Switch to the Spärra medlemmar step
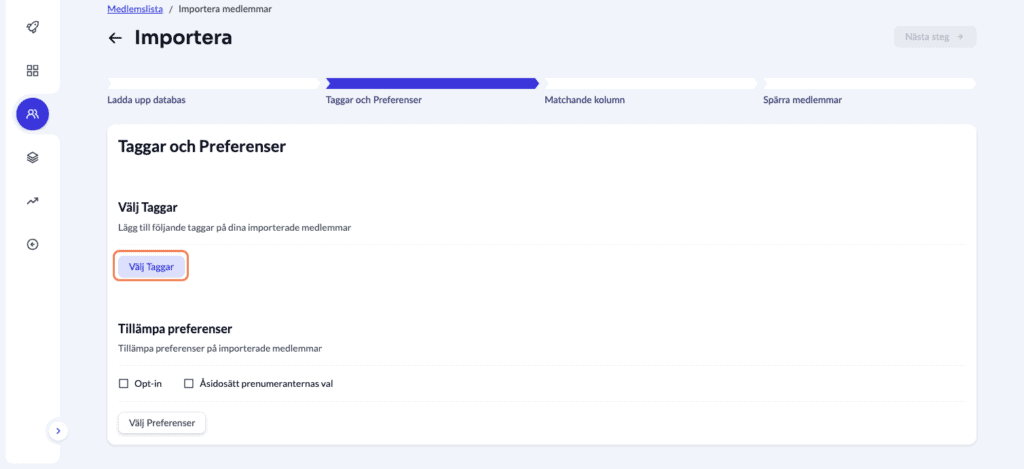1024x469 pixels. (x=803, y=100)
